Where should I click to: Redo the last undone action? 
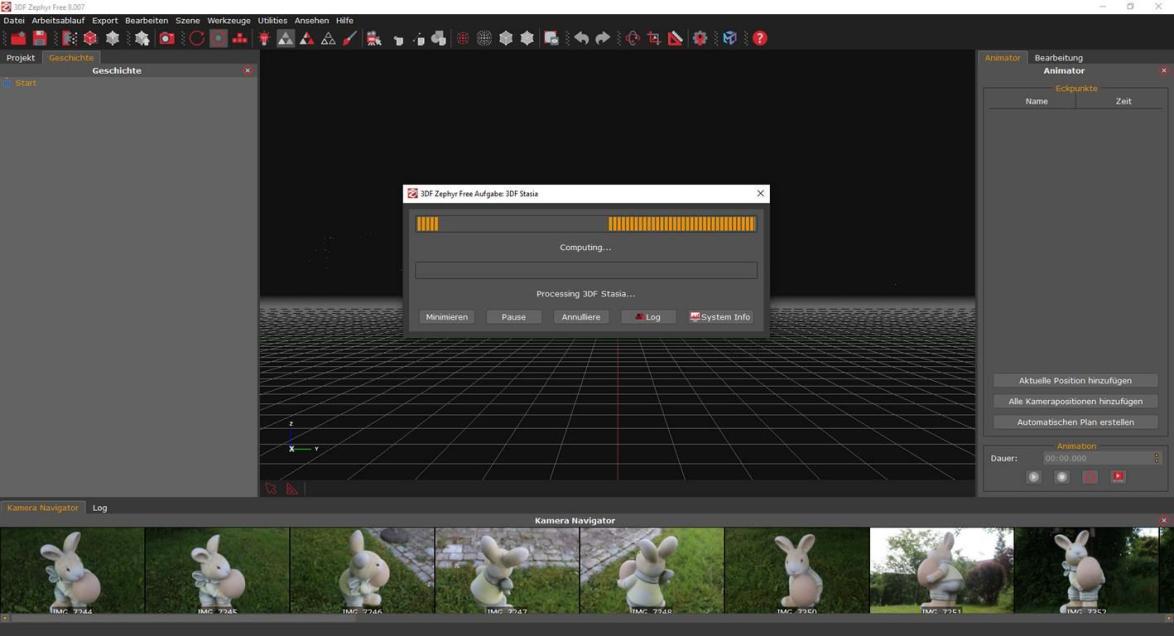pos(603,38)
